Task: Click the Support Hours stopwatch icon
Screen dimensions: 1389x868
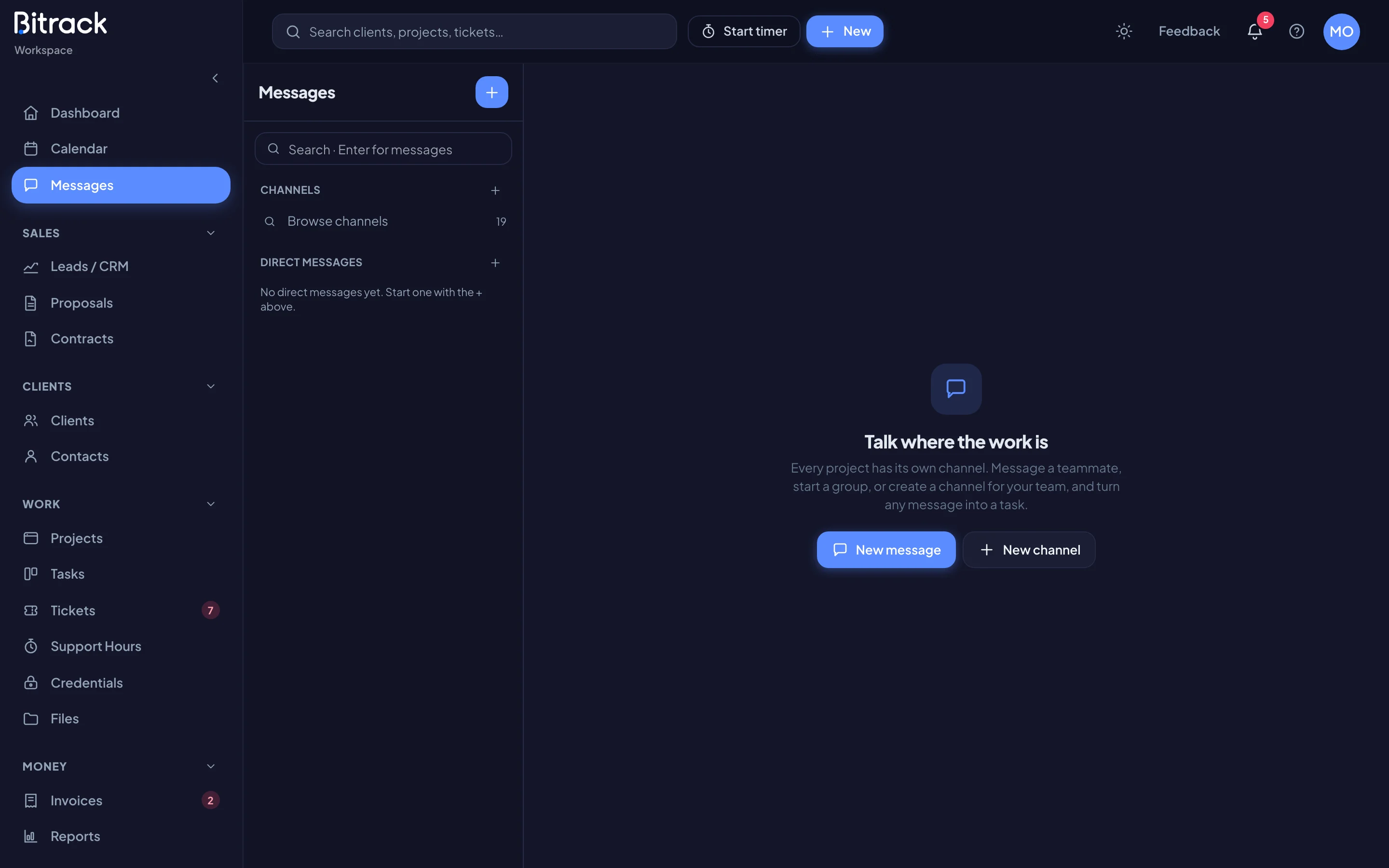Action: click(x=31, y=646)
